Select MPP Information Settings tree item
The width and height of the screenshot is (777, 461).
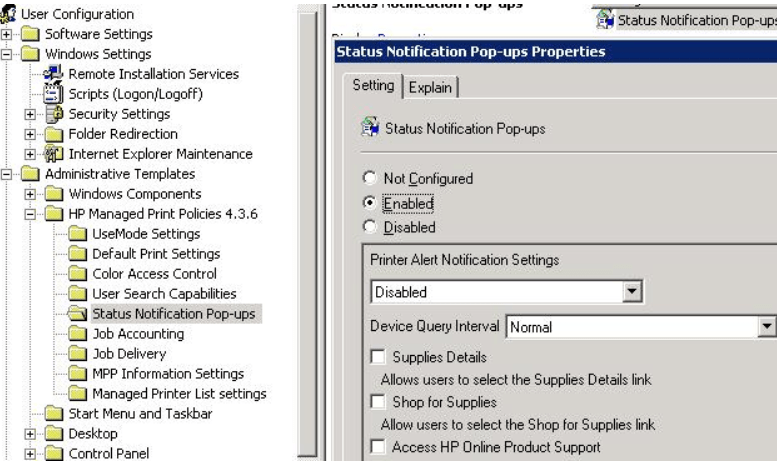(x=168, y=373)
